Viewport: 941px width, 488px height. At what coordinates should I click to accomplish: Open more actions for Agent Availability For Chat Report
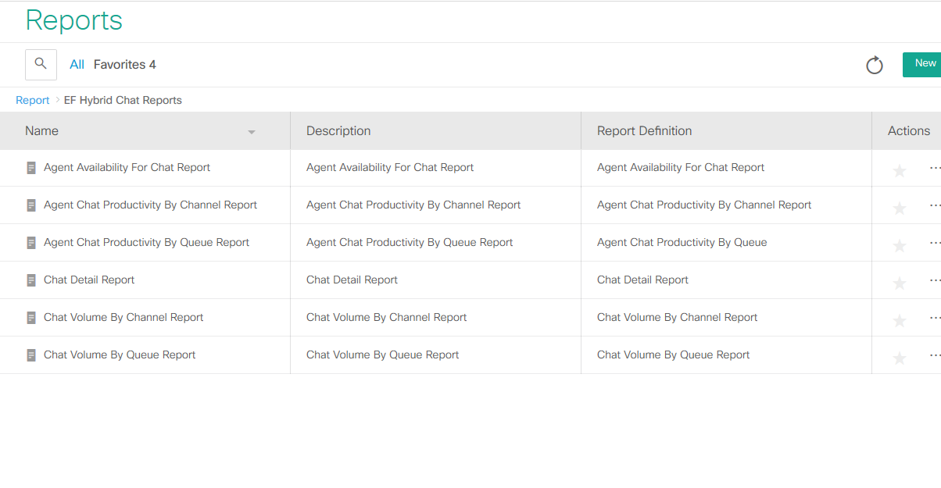934,168
